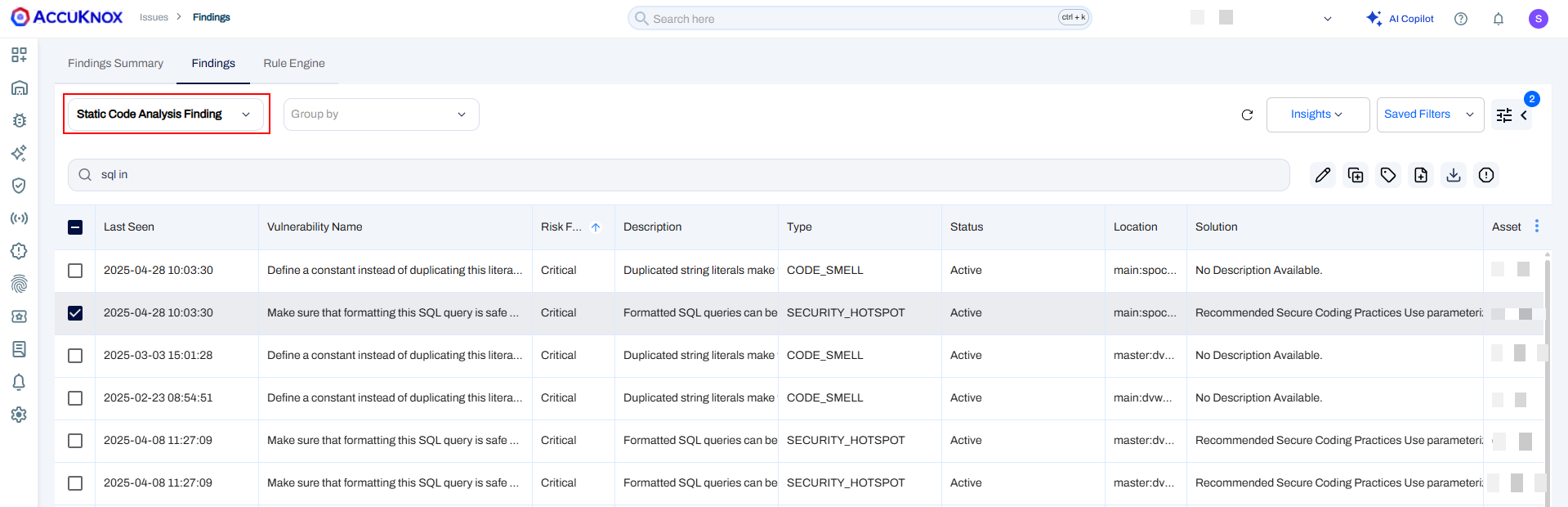The height and width of the screenshot is (507, 1568).
Task: Click the AccuKnox logo
Action: point(67,17)
